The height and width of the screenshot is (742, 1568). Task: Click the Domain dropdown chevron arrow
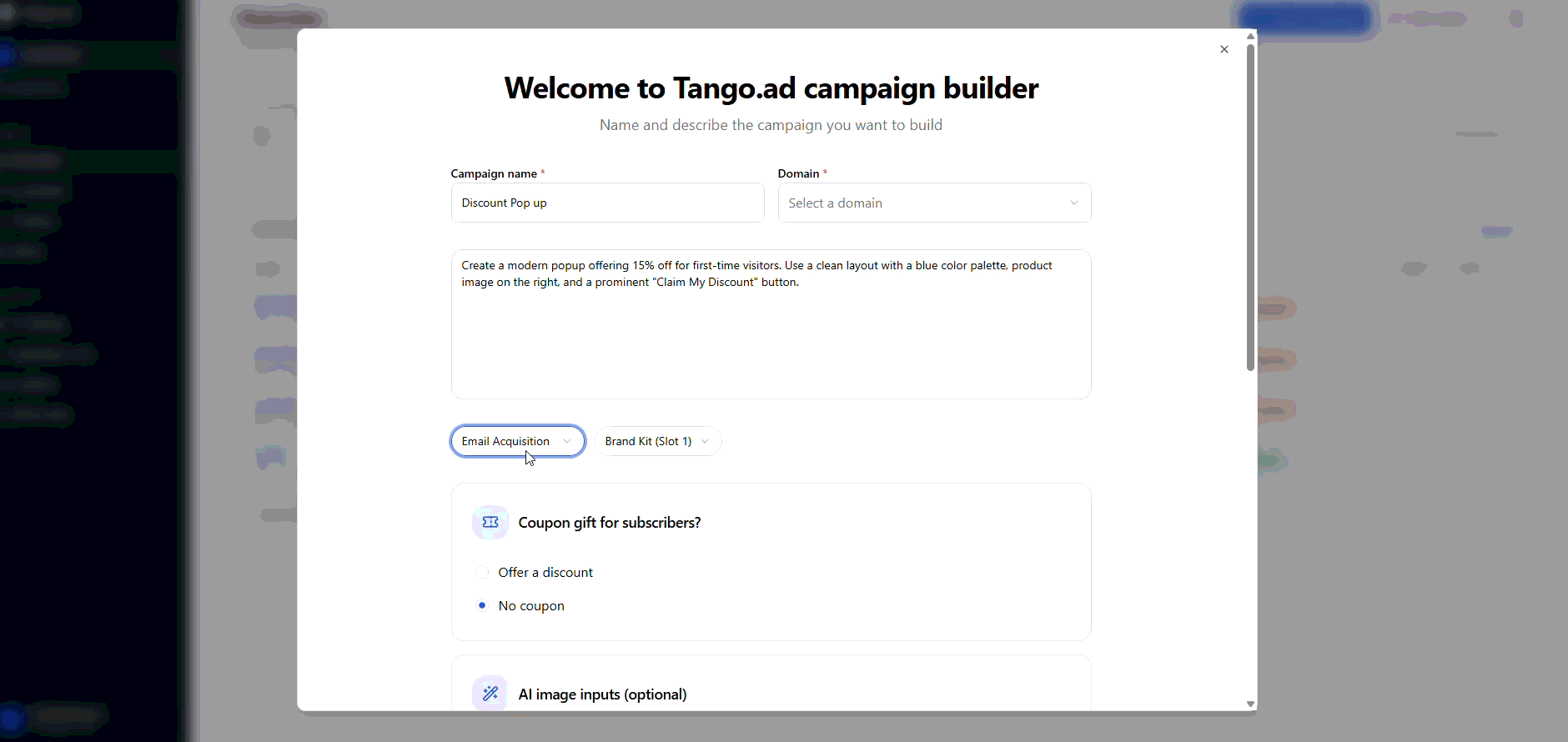click(x=1074, y=203)
